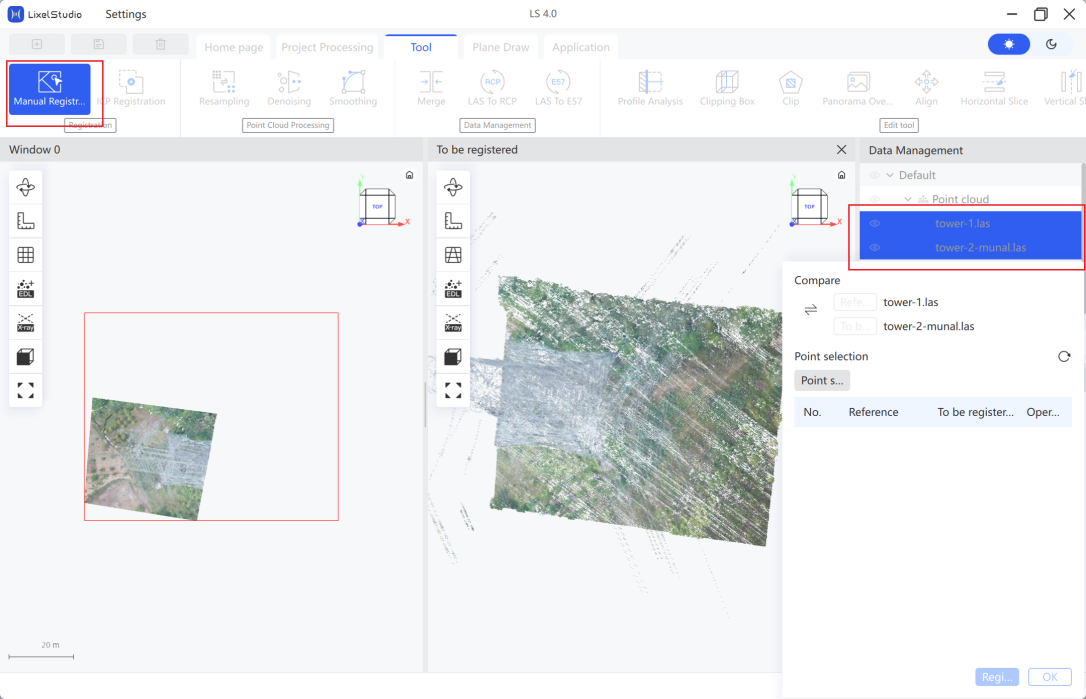Click the TOP view cube in Window 0
1086x699 pixels.
[377, 206]
